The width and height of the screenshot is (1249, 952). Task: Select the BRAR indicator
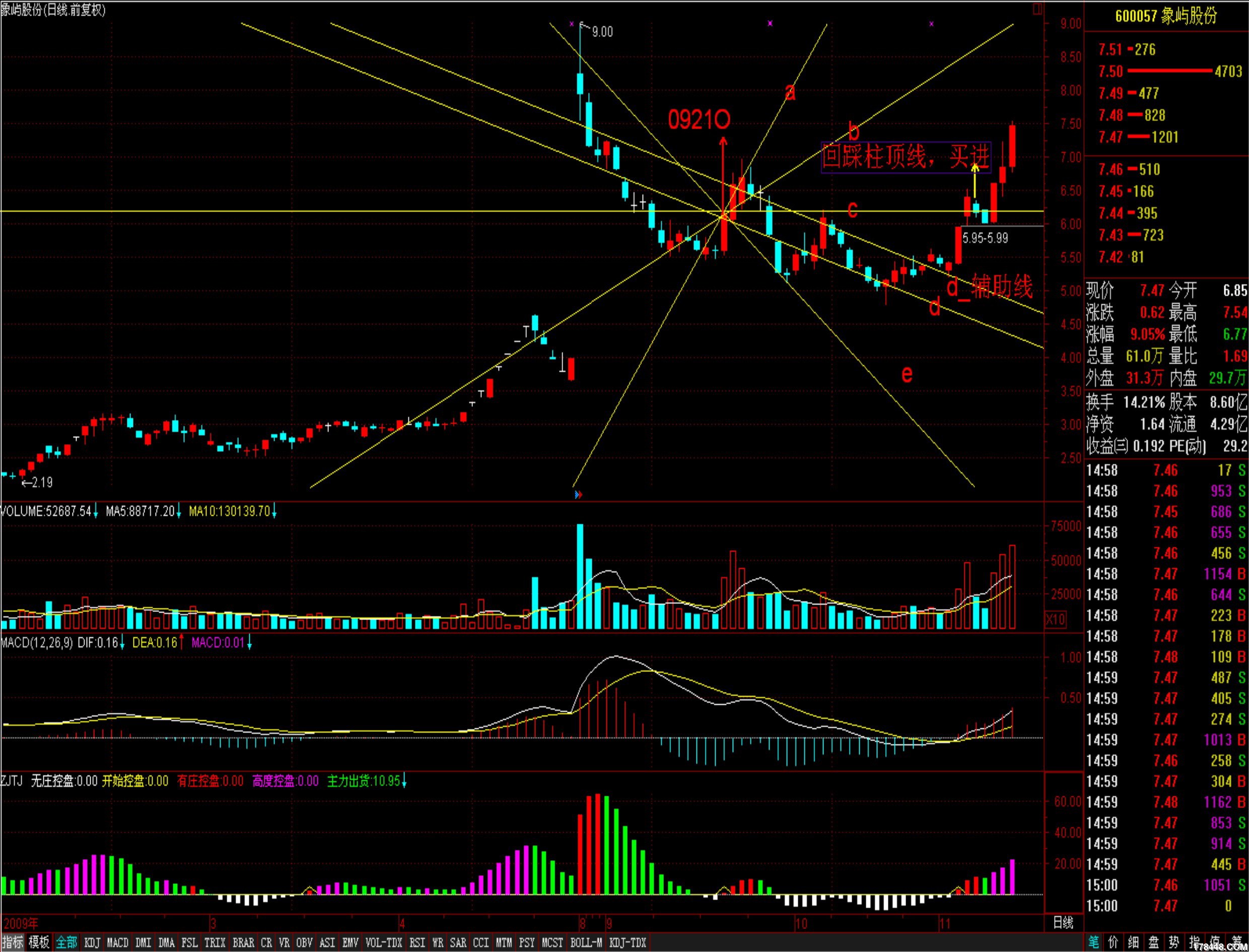tap(244, 943)
